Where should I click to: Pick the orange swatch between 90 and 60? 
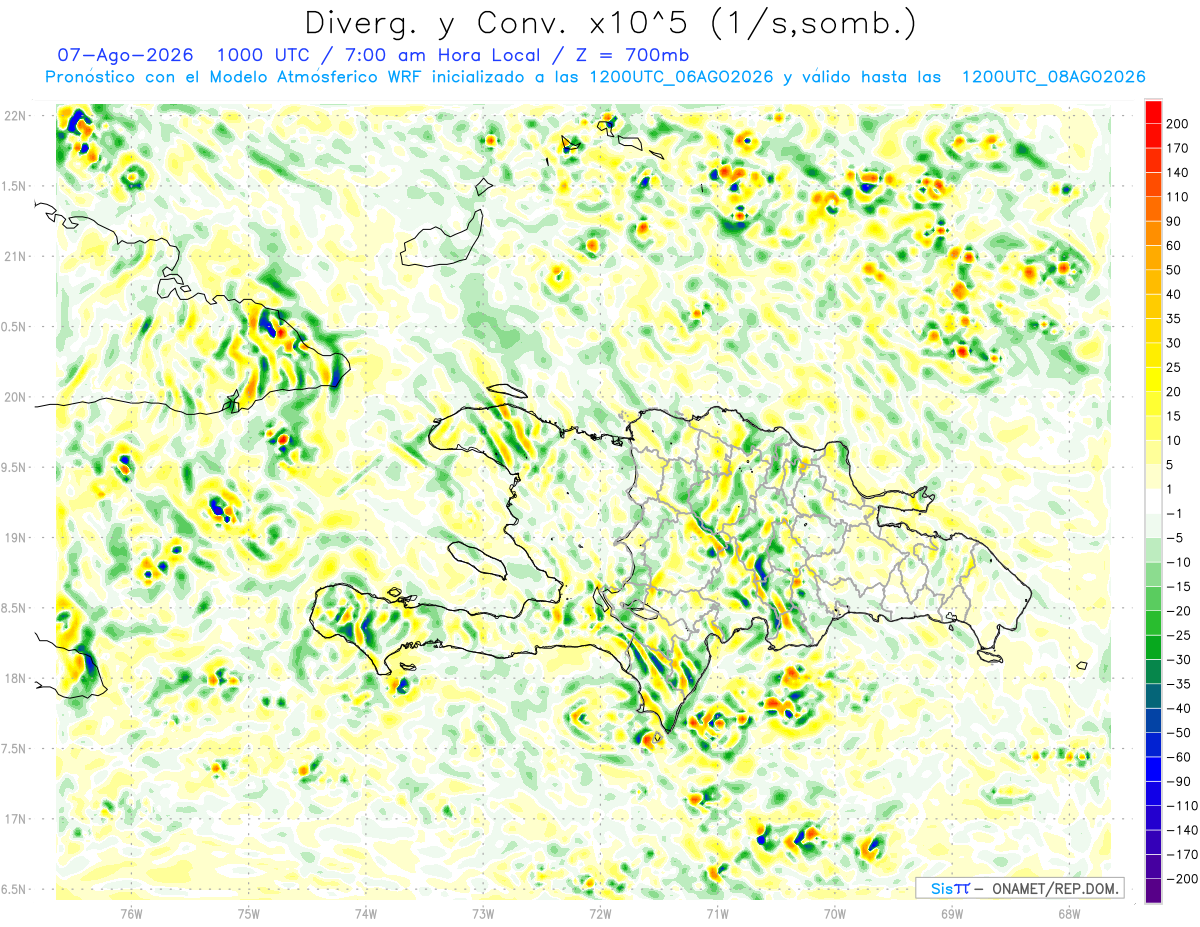pyautogui.click(x=1154, y=234)
